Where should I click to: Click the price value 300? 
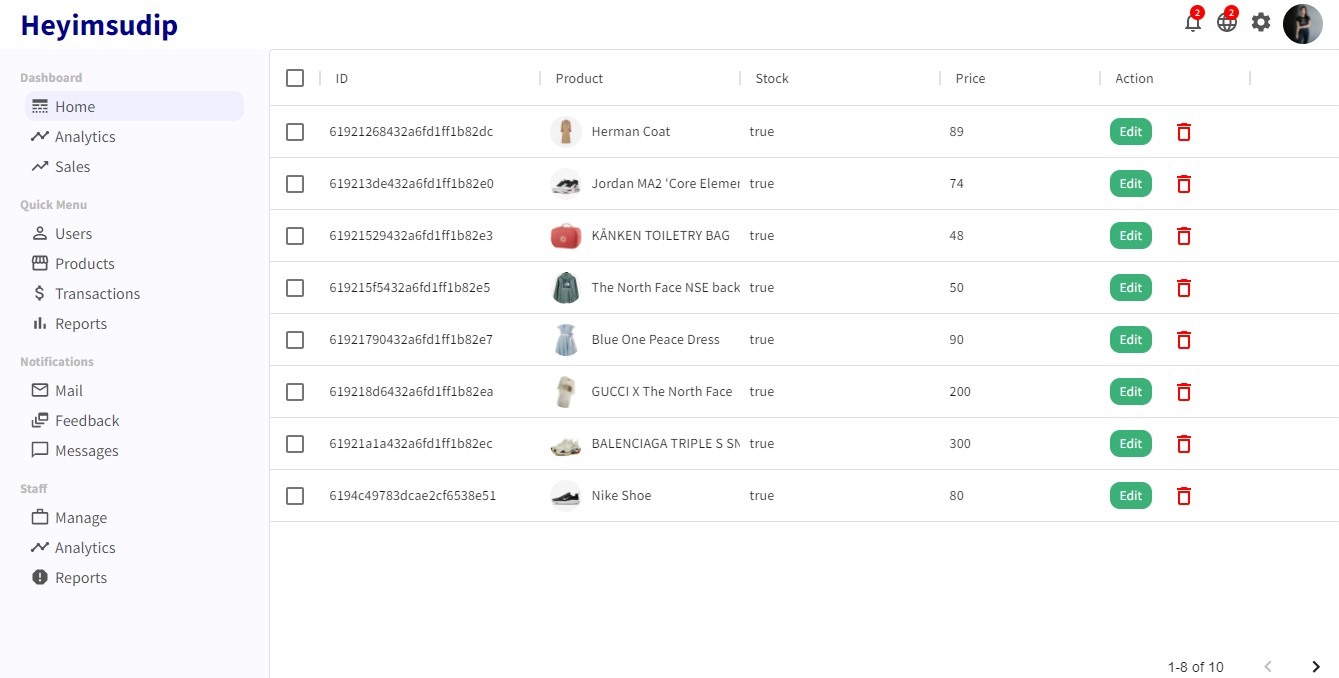click(x=960, y=444)
